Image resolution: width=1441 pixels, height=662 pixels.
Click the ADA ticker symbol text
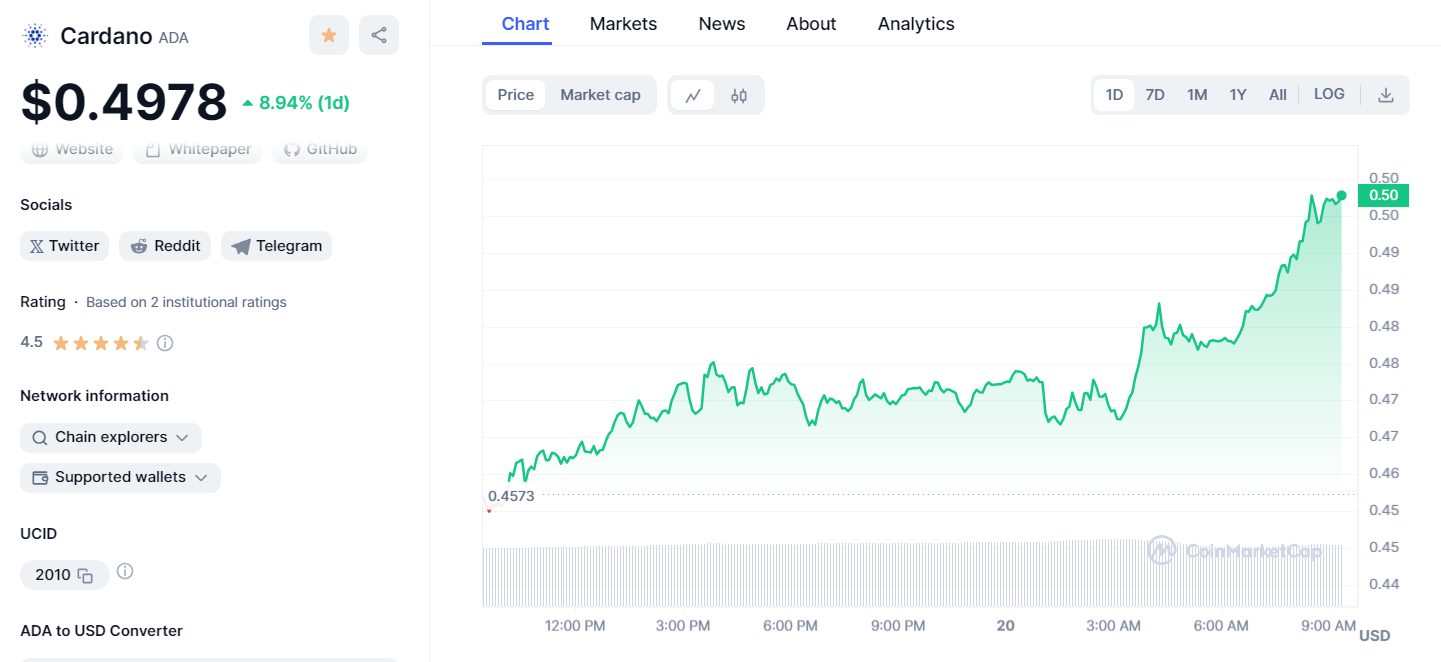[x=173, y=38]
